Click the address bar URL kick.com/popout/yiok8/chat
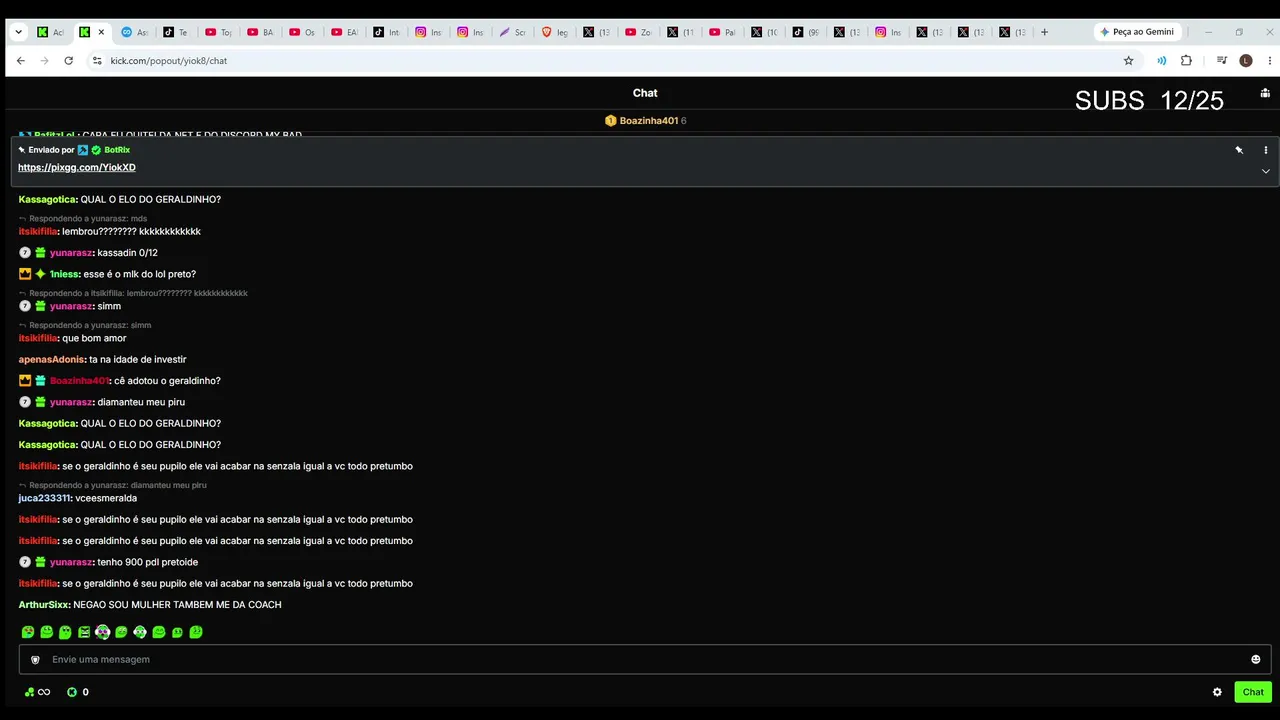The height and width of the screenshot is (720, 1280). click(x=168, y=61)
